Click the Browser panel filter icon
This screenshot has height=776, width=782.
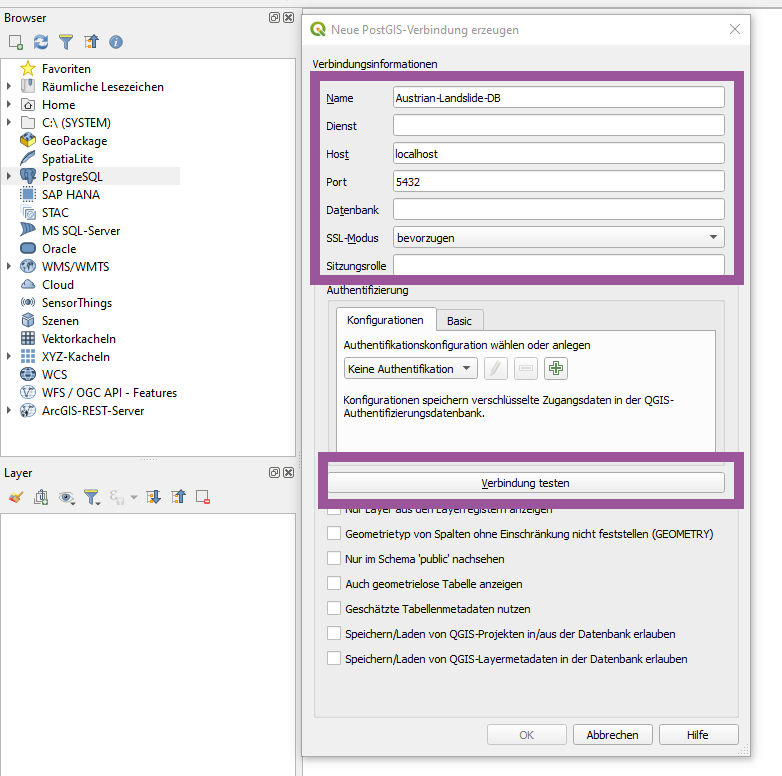[x=66, y=42]
